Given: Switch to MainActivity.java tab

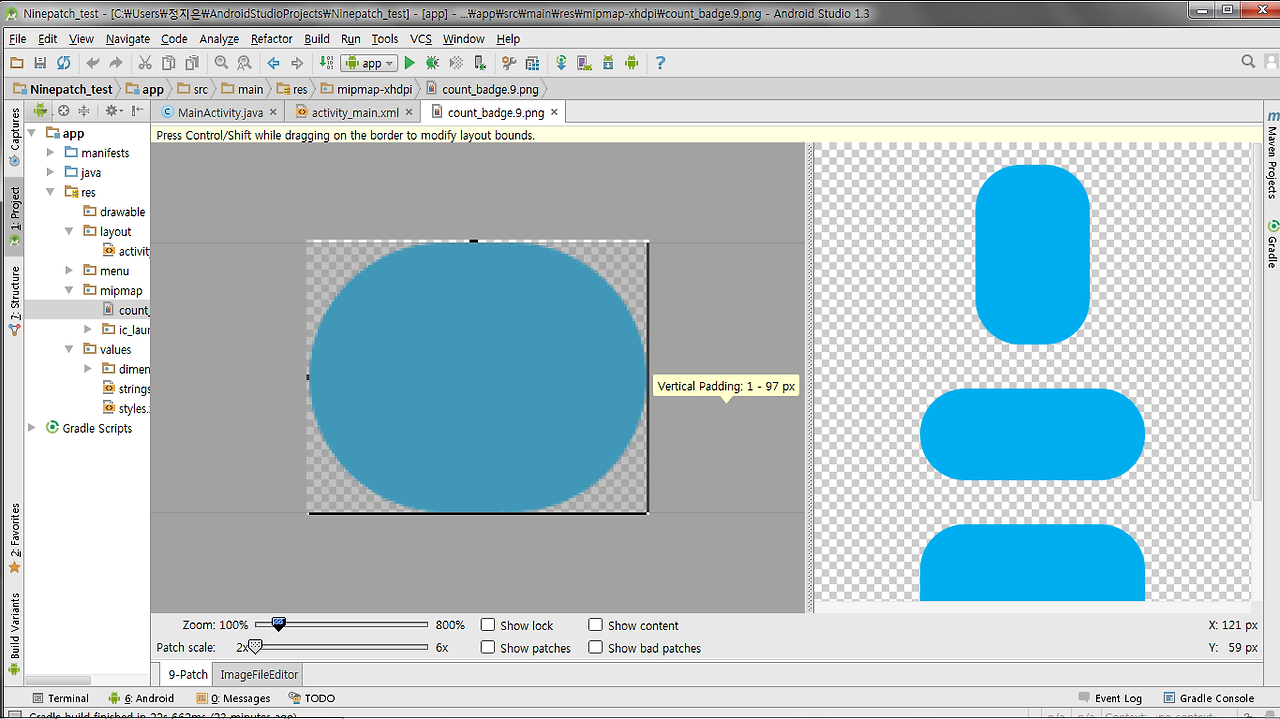Looking at the screenshot, I should tap(220, 112).
